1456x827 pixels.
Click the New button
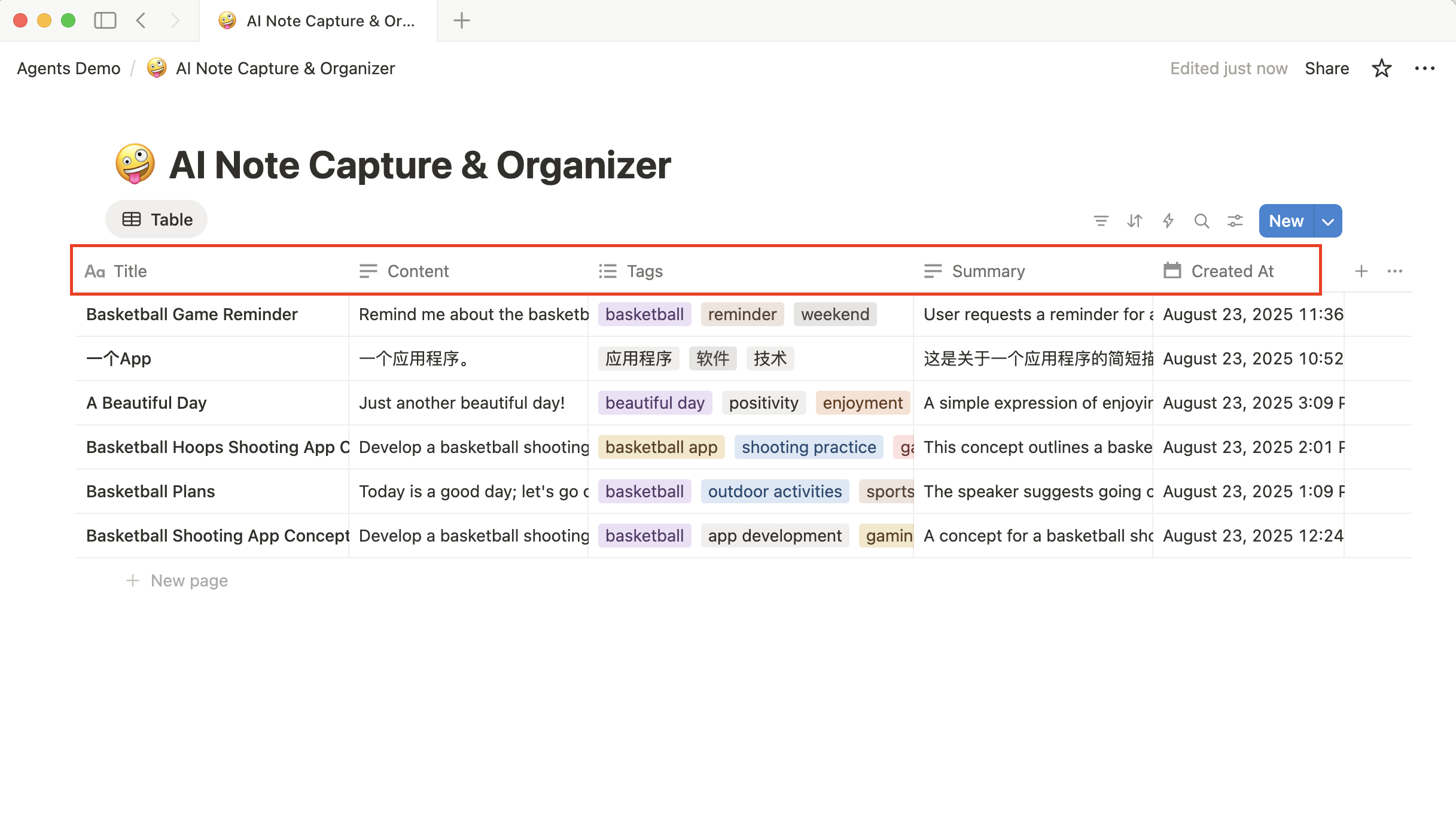[1286, 221]
